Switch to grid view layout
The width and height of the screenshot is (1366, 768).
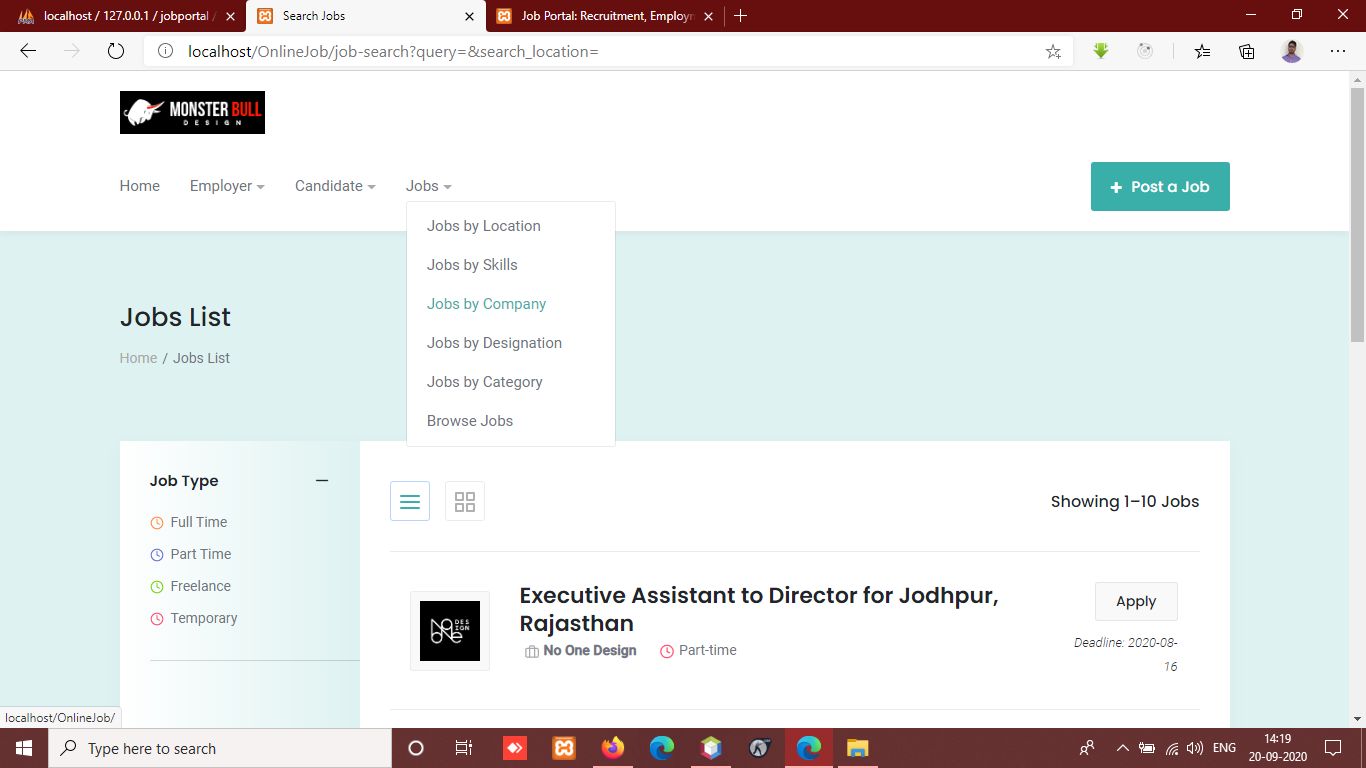click(x=465, y=501)
